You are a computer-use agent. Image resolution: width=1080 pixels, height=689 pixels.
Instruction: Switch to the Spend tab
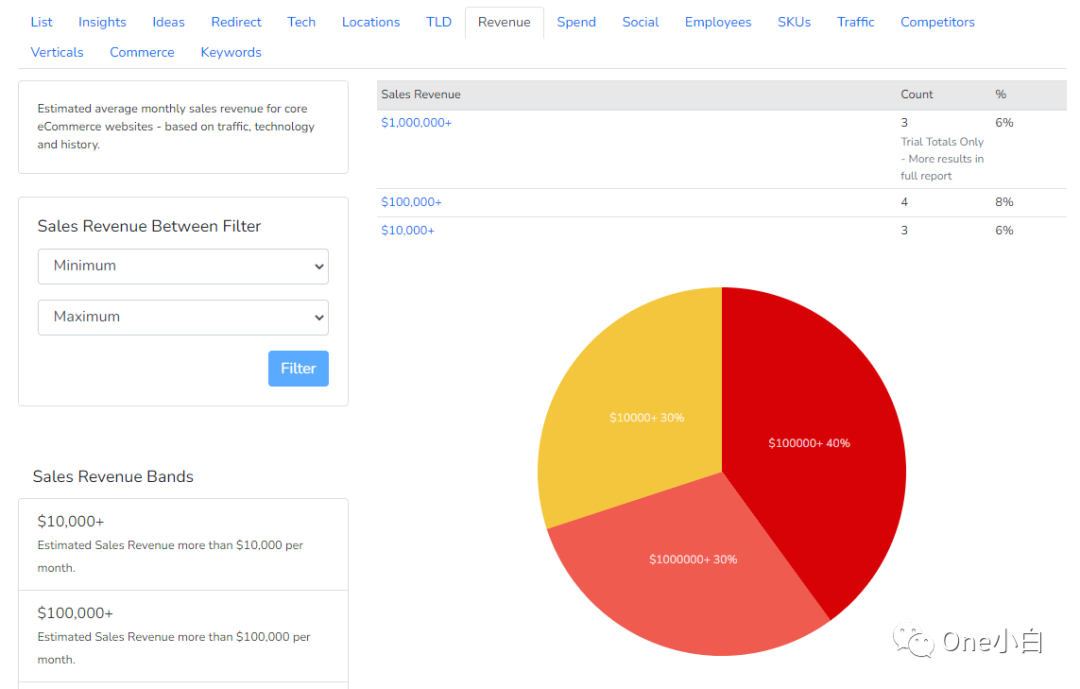(x=576, y=22)
